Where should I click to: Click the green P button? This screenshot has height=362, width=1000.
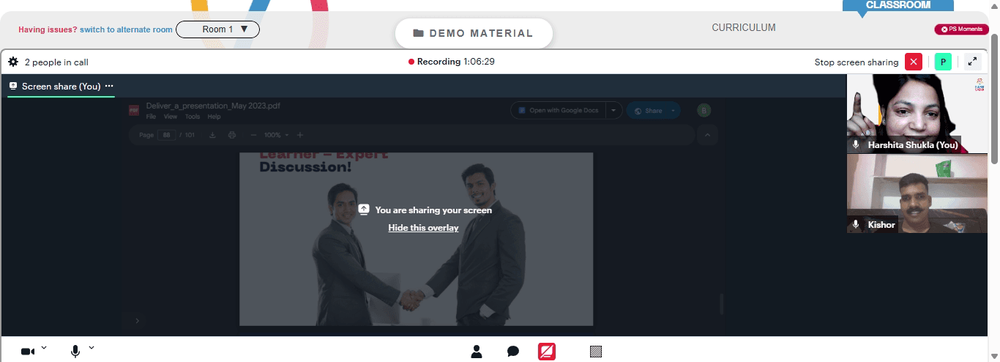(943, 62)
